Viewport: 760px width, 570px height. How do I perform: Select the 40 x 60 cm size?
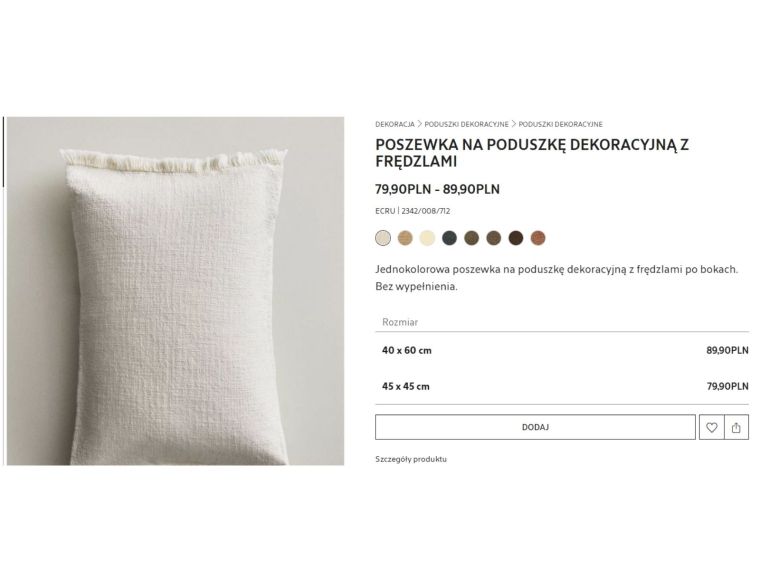pos(562,350)
